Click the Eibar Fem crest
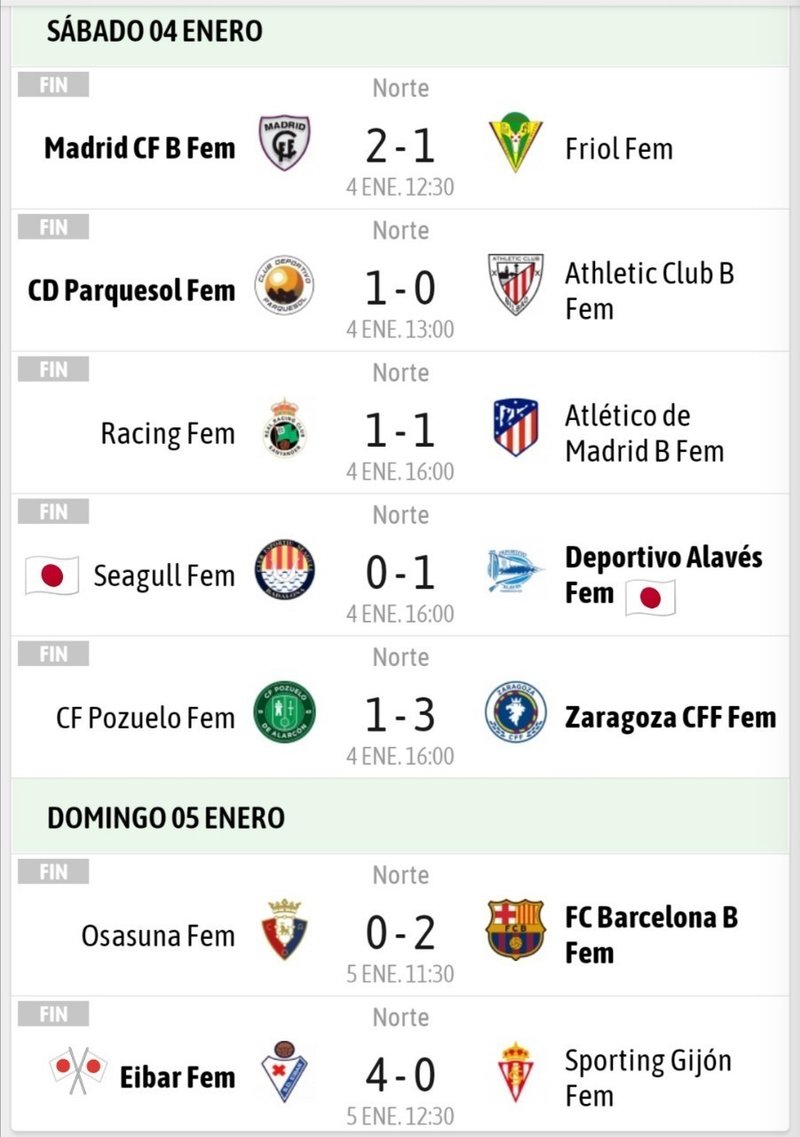Screen dimensions: 800x1137 click(x=284, y=1072)
